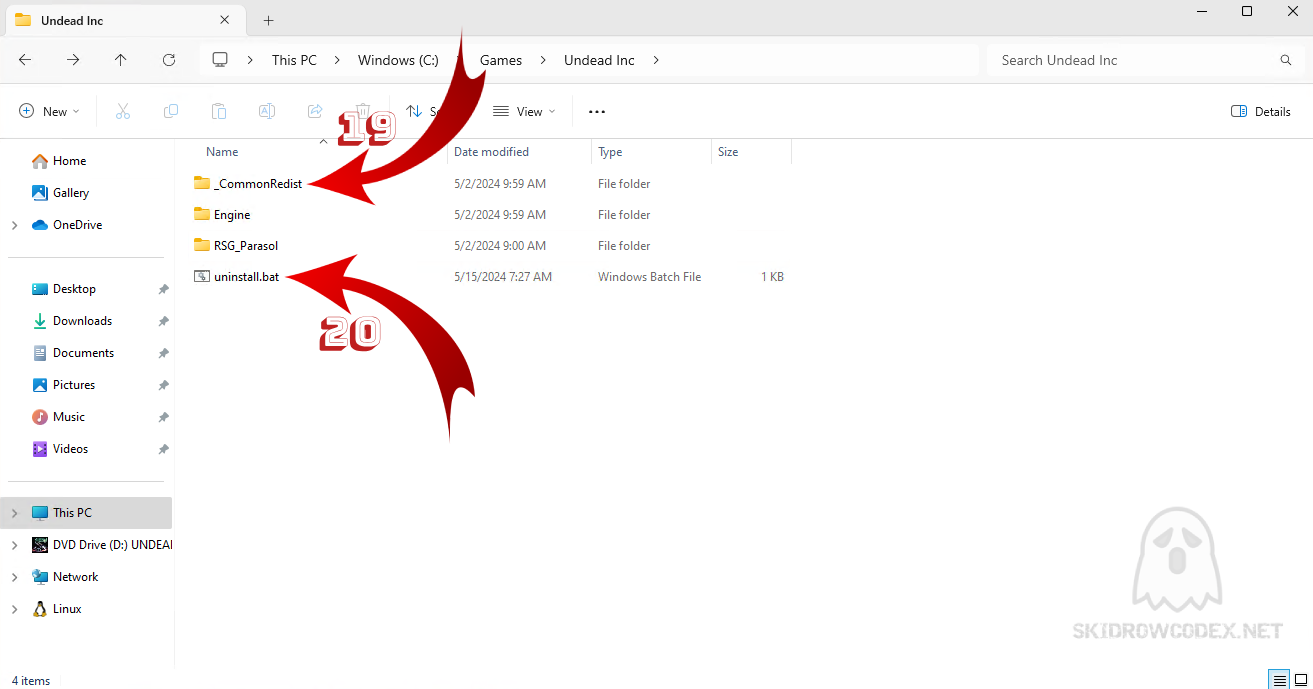
Task: Expand the OneDrive tree node
Action: 14,225
